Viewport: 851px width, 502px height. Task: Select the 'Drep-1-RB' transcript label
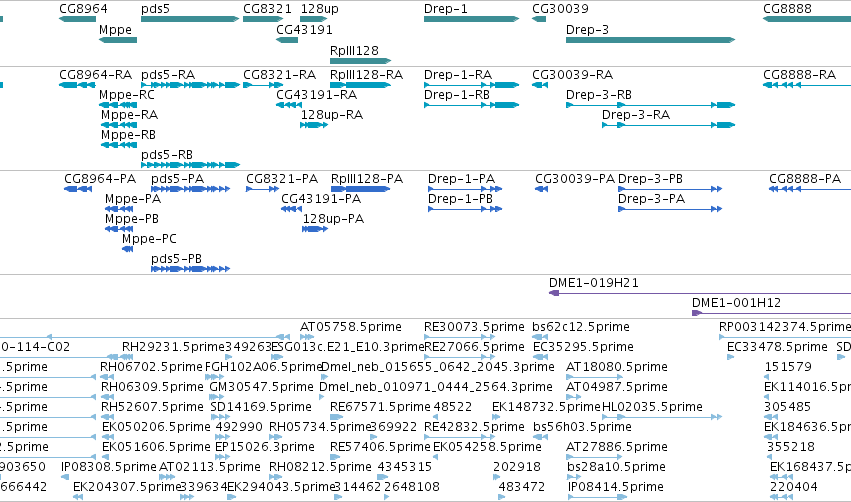coord(457,94)
